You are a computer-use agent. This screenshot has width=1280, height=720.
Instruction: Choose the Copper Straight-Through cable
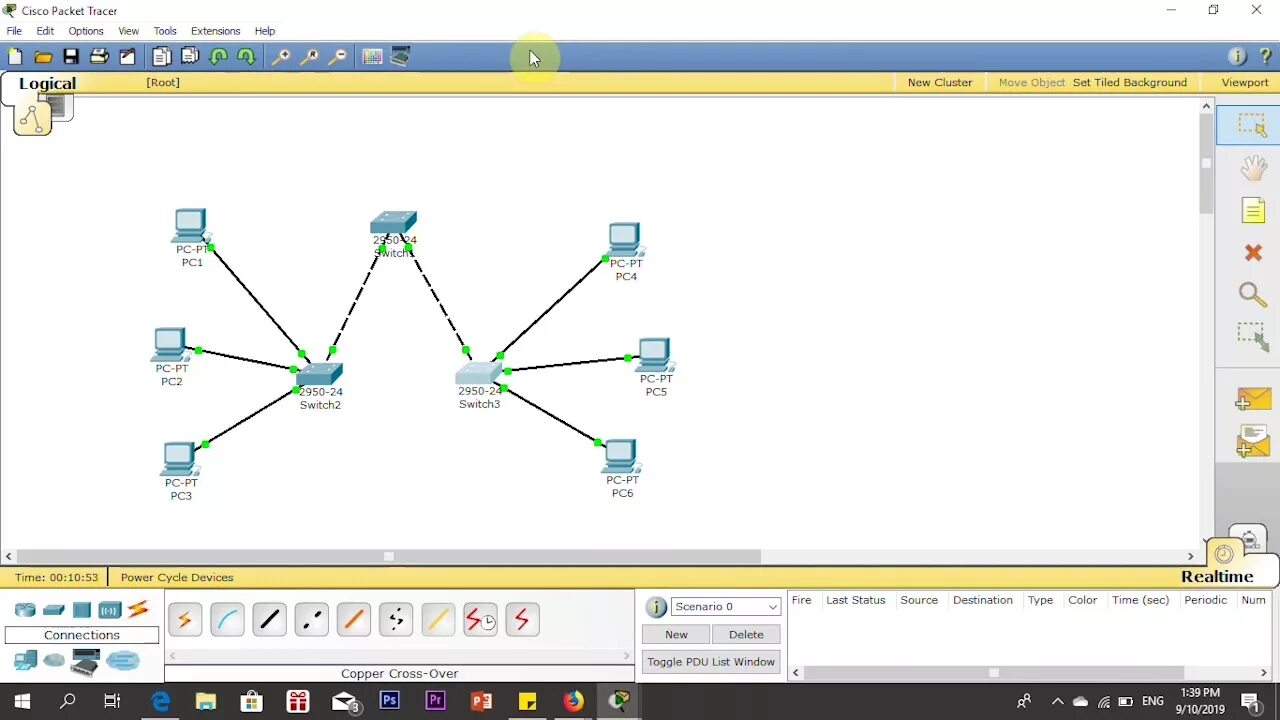pos(269,620)
